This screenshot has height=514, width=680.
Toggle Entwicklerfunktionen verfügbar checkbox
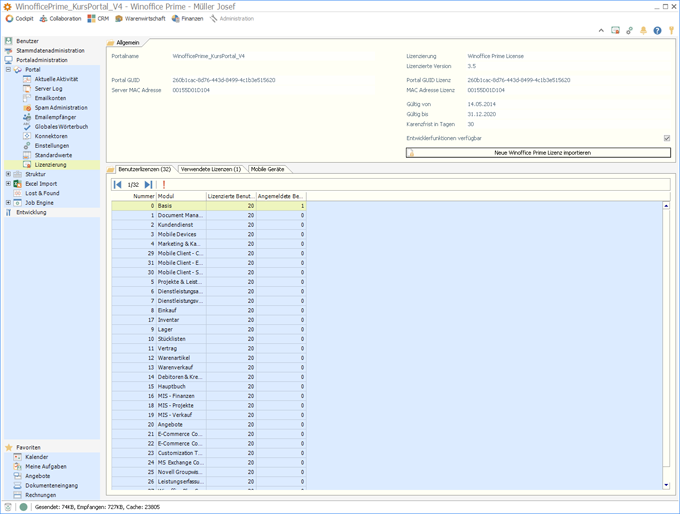pyautogui.click(x=667, y=138)
